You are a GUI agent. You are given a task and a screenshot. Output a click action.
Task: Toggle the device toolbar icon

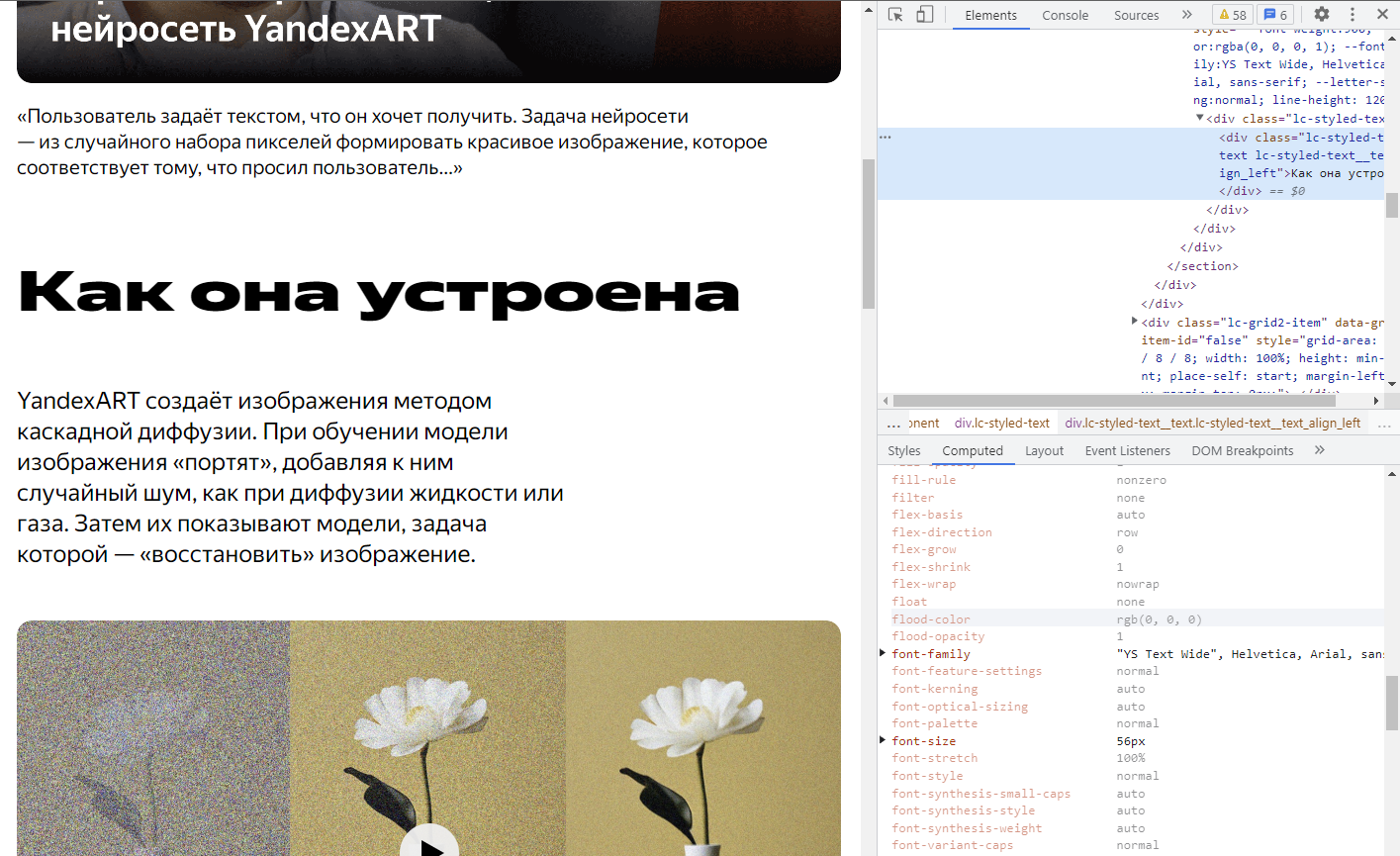point(924,15)
